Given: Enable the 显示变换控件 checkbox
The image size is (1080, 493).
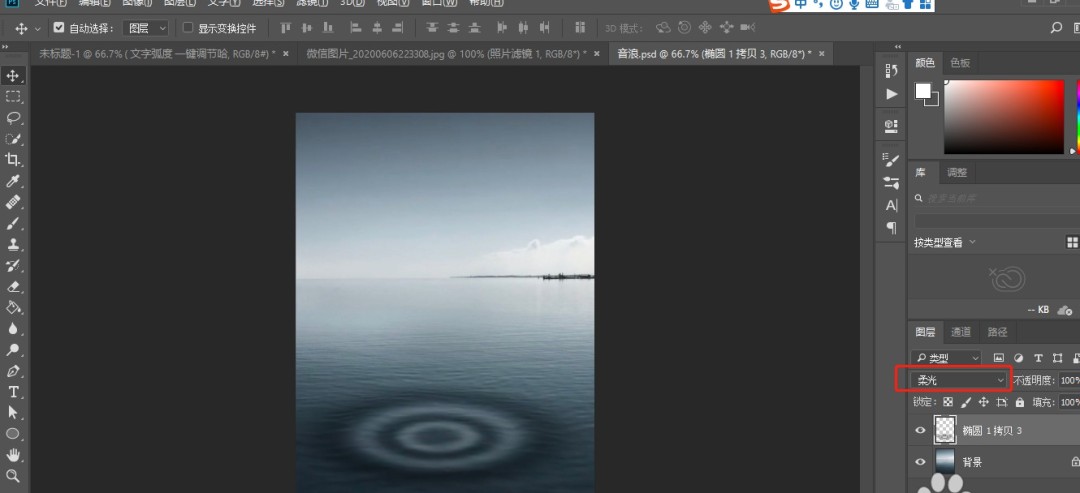Looking at the screenshot, I should click(x=188, y=28).
